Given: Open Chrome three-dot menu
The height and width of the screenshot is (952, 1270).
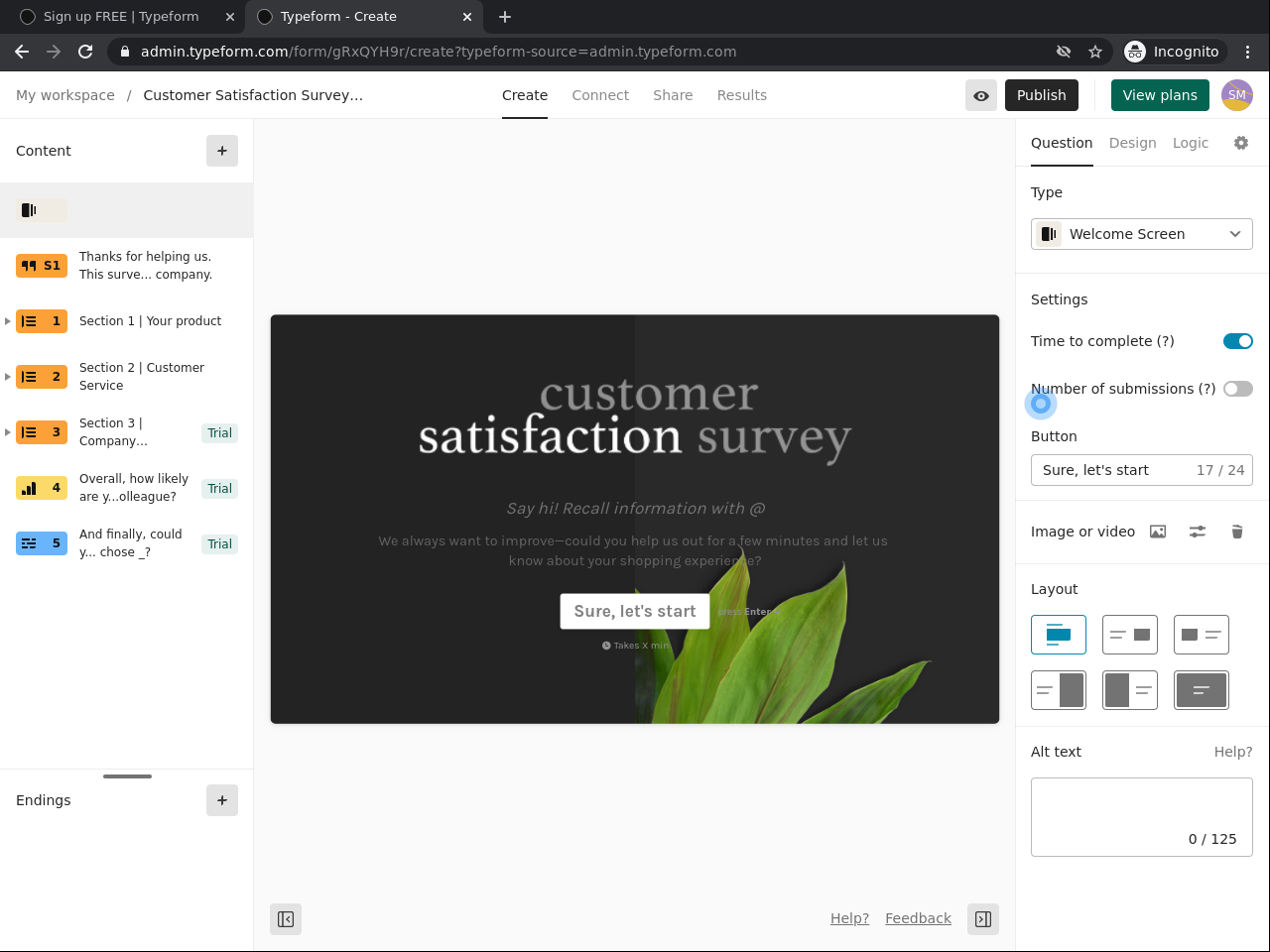Looking at the screenshot, I should (1248, 52).
